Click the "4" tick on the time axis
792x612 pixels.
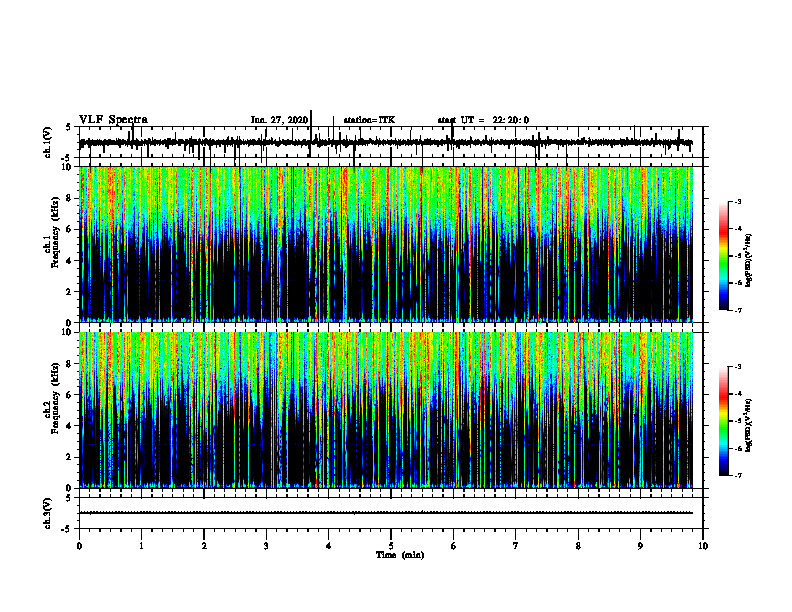point(329,546)
